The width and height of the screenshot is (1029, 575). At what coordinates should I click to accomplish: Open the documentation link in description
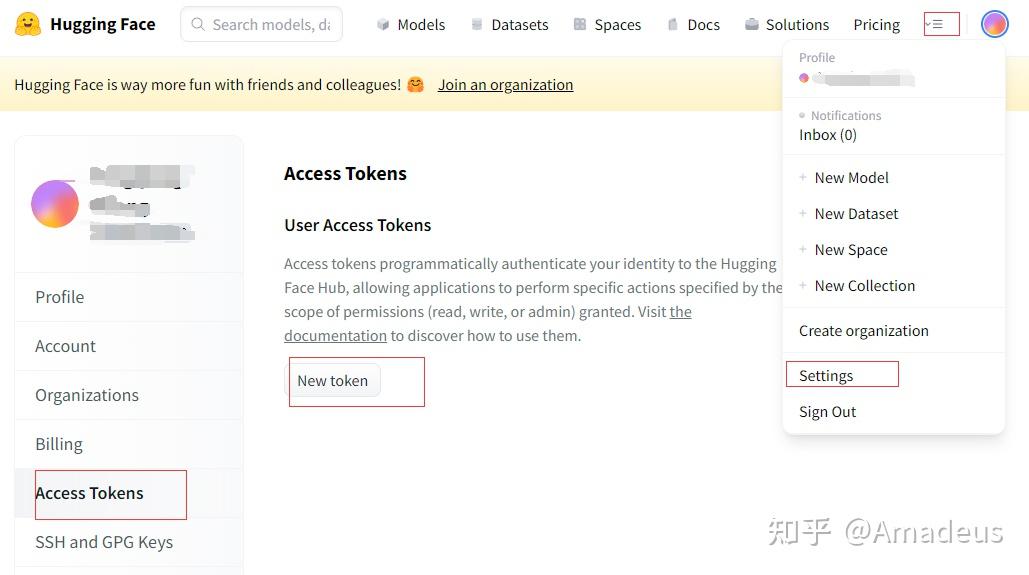tap(335, 336)
